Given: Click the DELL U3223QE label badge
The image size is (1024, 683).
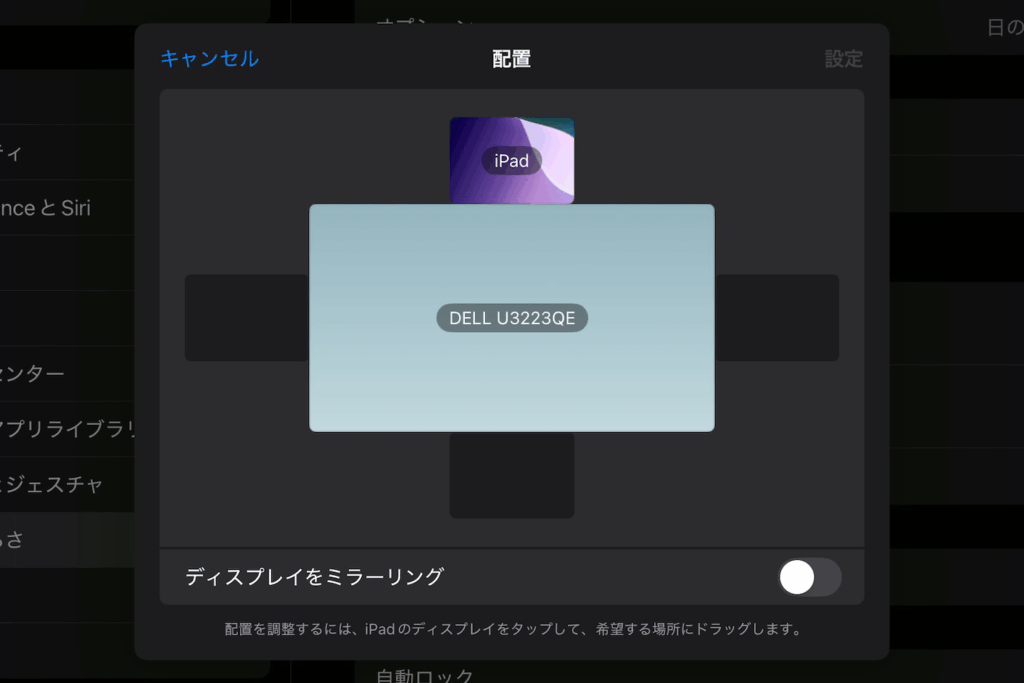Looking at the screenshot, I should [512, 318].
